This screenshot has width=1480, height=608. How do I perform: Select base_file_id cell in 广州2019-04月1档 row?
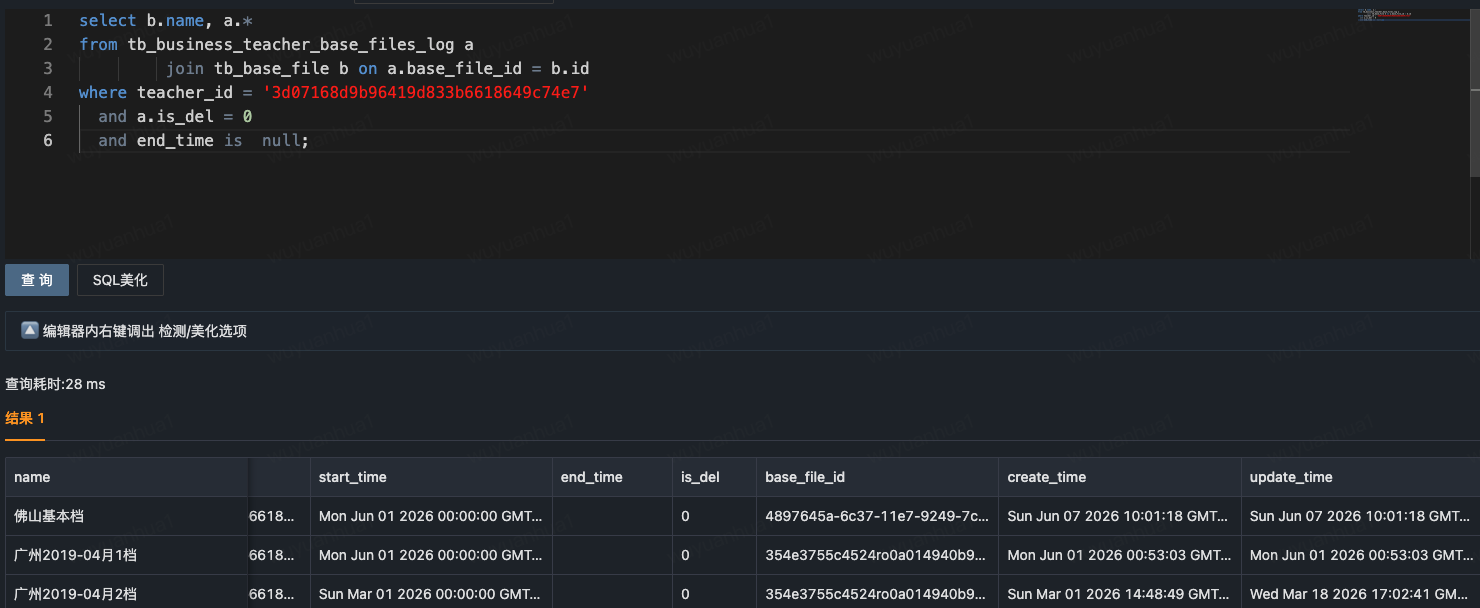click(x=877, y=555)
